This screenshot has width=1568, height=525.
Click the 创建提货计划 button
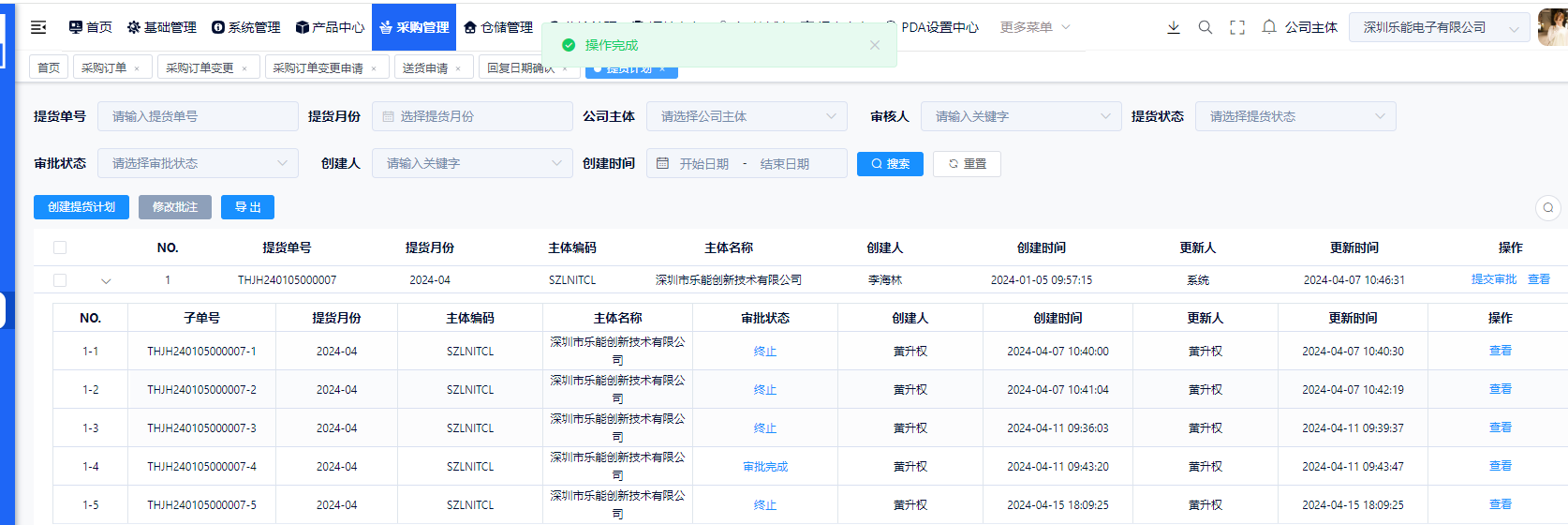click(81, 207)
